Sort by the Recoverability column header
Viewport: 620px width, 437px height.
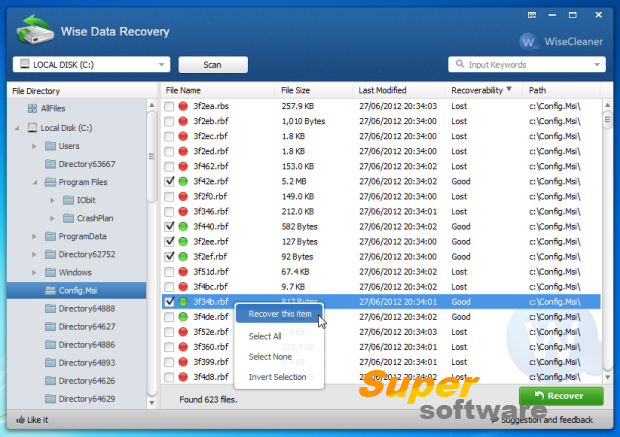click(483, 90)
